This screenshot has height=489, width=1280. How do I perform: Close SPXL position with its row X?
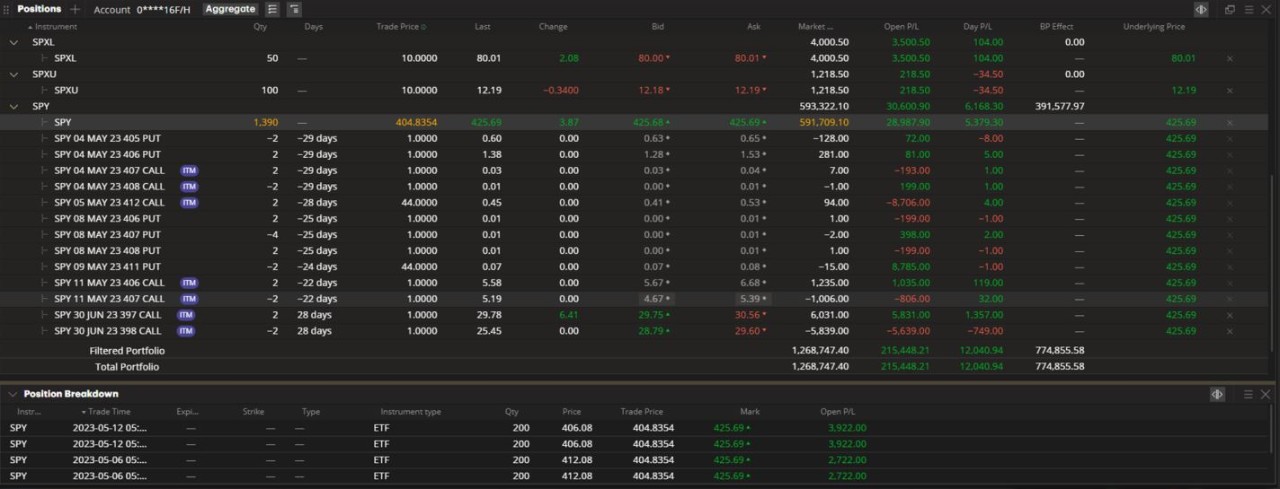(1230, 59)
